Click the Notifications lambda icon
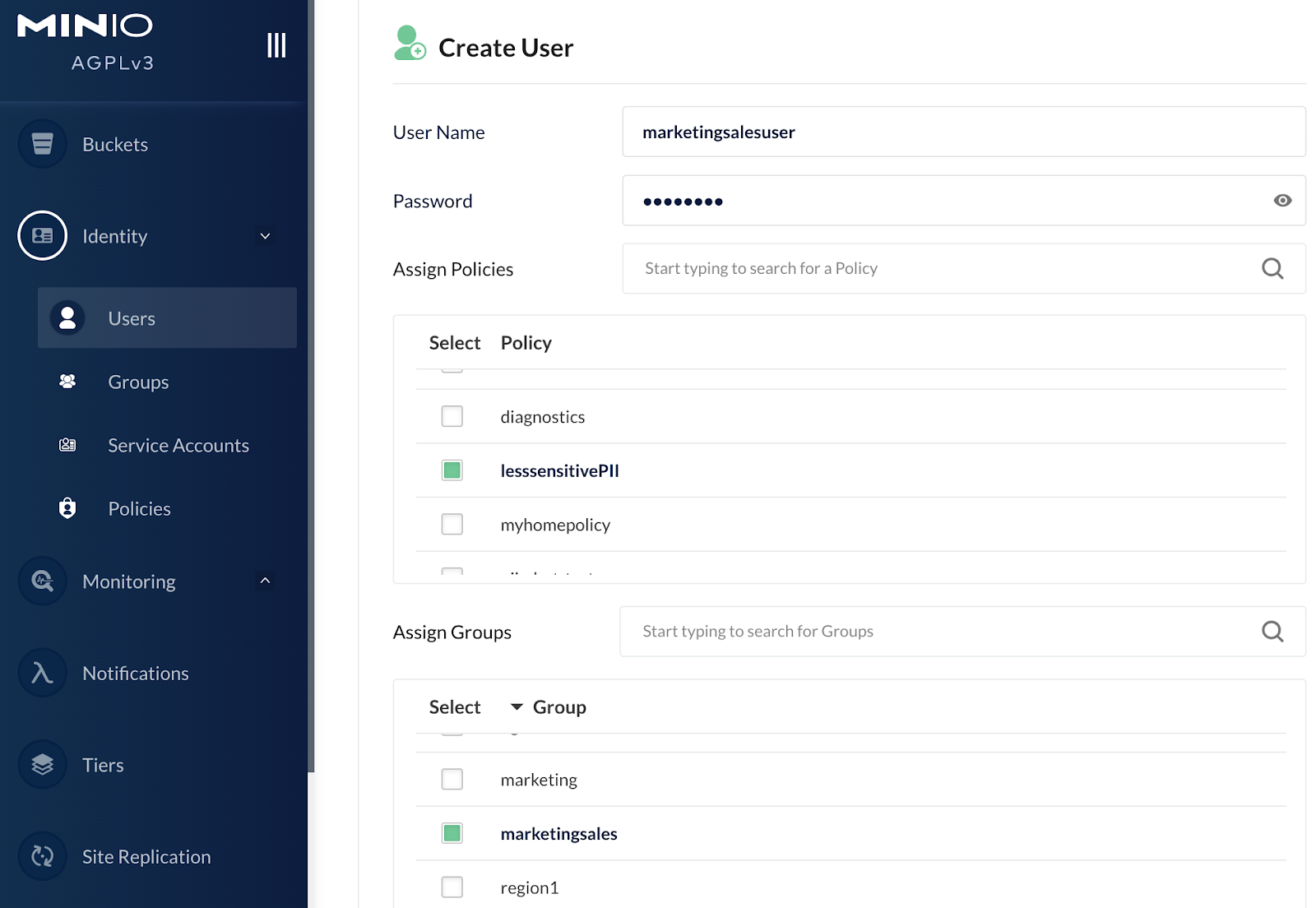Image resolution: width=1316 pixels, height=908 pixels. (42, 674)
